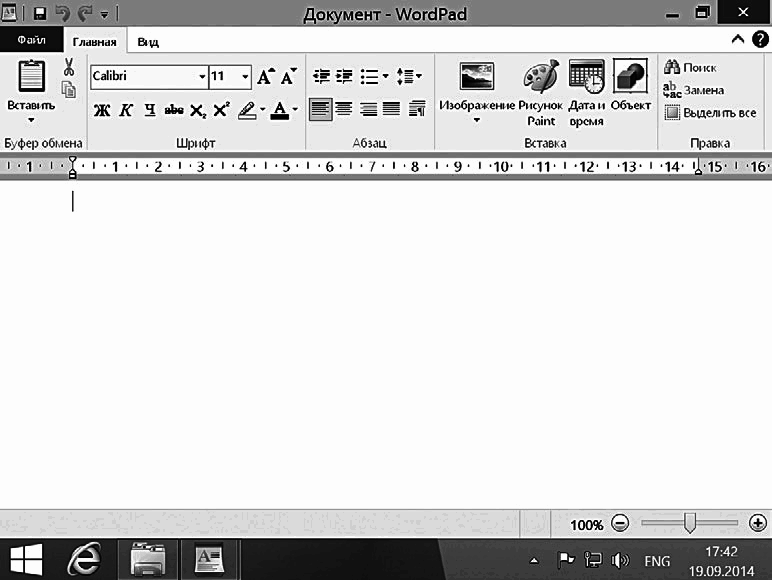Expand the Вставить paste options arrow
The height and width of the screenshot is (580, 772).
coord(31,120)
